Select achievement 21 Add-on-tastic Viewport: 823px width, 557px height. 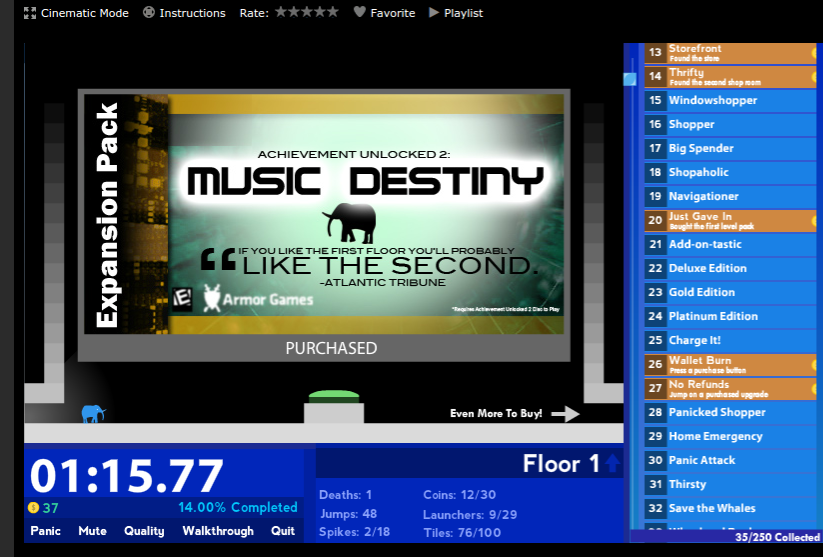[x=730, y=244]
